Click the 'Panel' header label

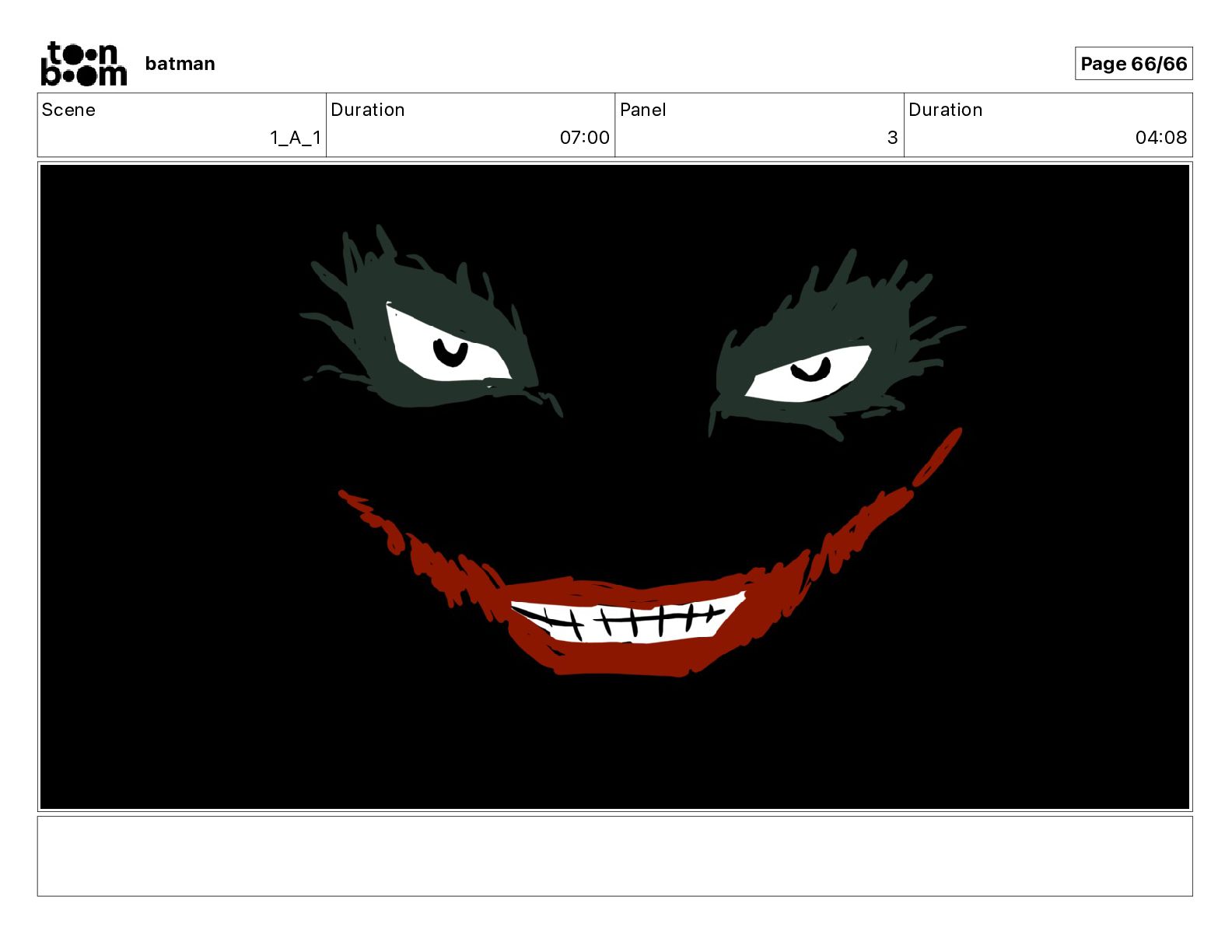(x=643, y=110)
